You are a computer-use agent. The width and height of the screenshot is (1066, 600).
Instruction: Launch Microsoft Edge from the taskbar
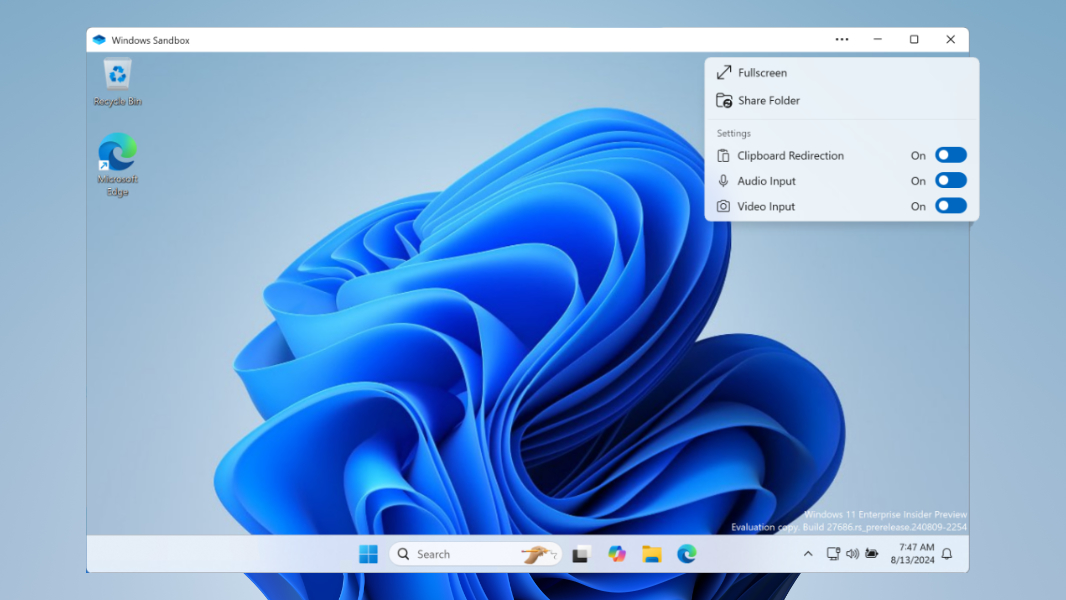point(687,554)
